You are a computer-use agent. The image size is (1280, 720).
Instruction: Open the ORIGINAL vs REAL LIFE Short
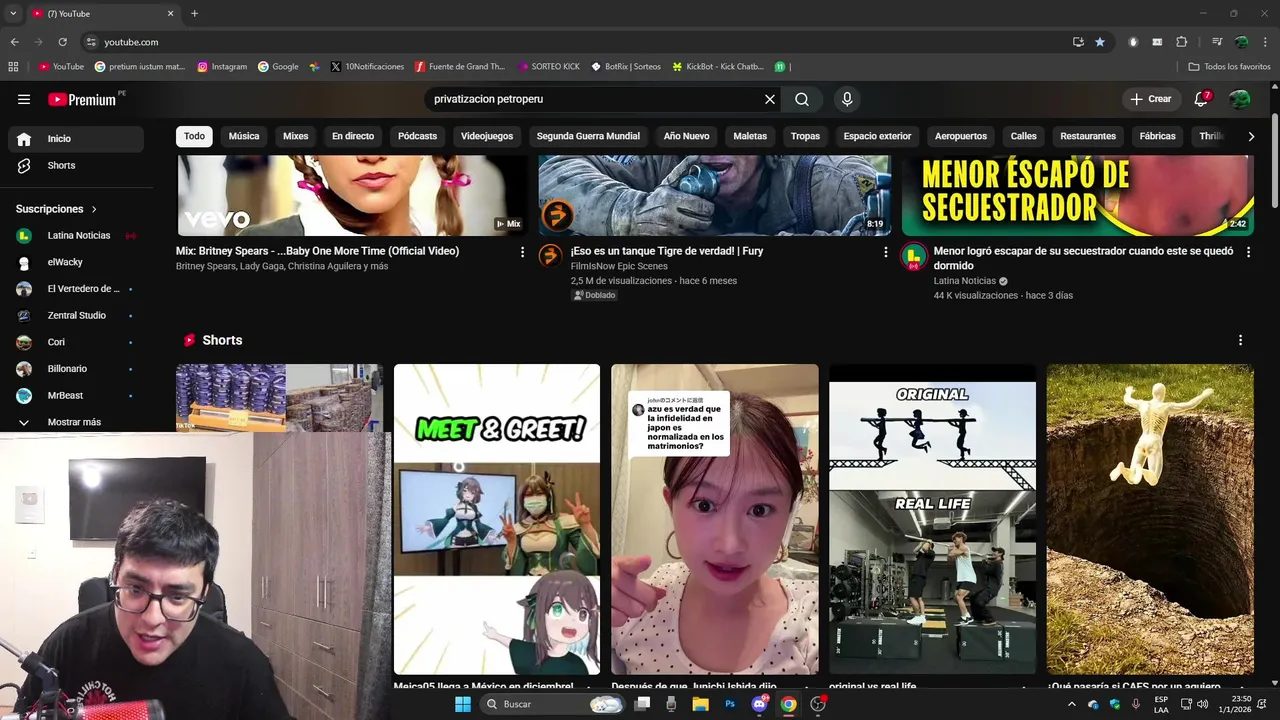coord(932,519)
